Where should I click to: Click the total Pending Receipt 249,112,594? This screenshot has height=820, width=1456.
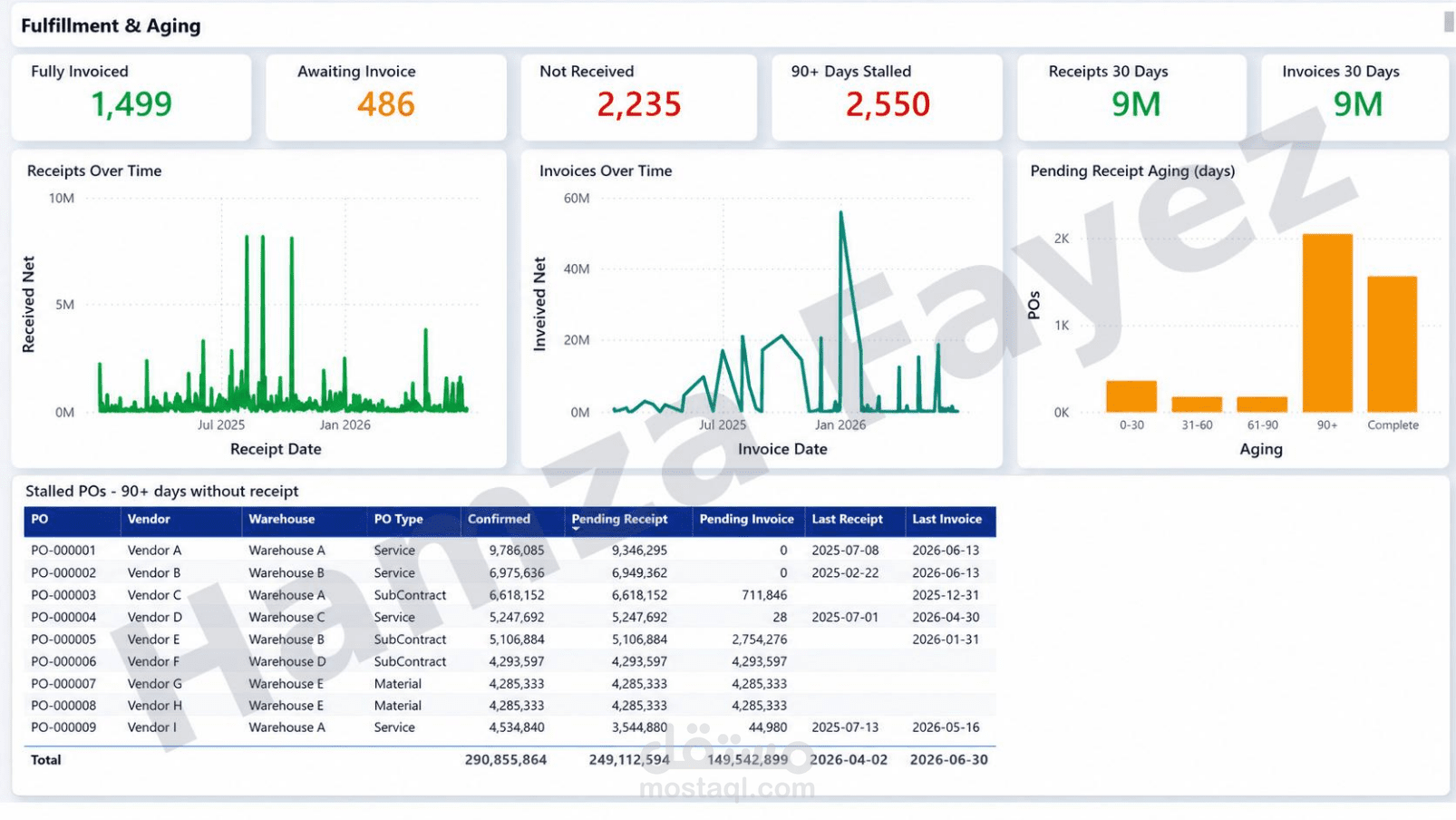point(629,760)
